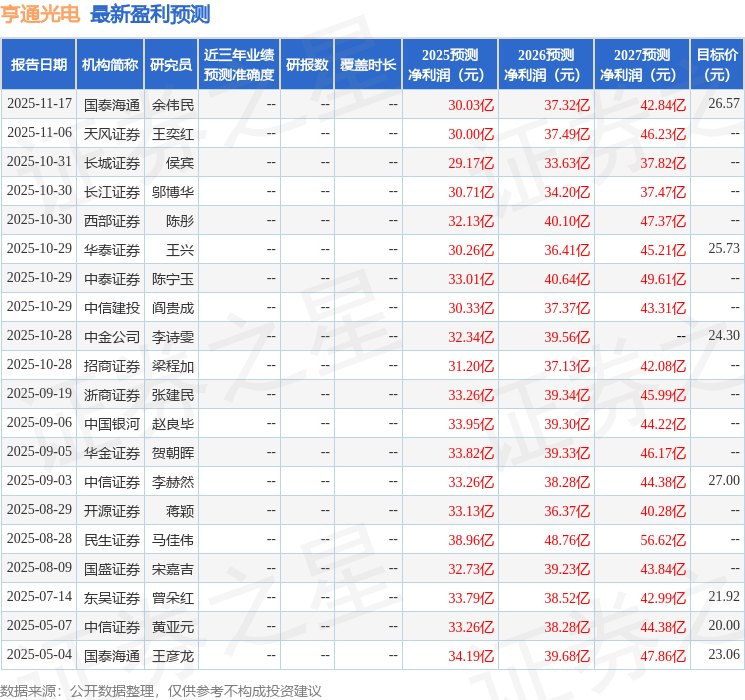The height and width of the screenshot is (700, 745).
Task: Click the 亨通光电 stock name title
Action: [x=41, y=14]
